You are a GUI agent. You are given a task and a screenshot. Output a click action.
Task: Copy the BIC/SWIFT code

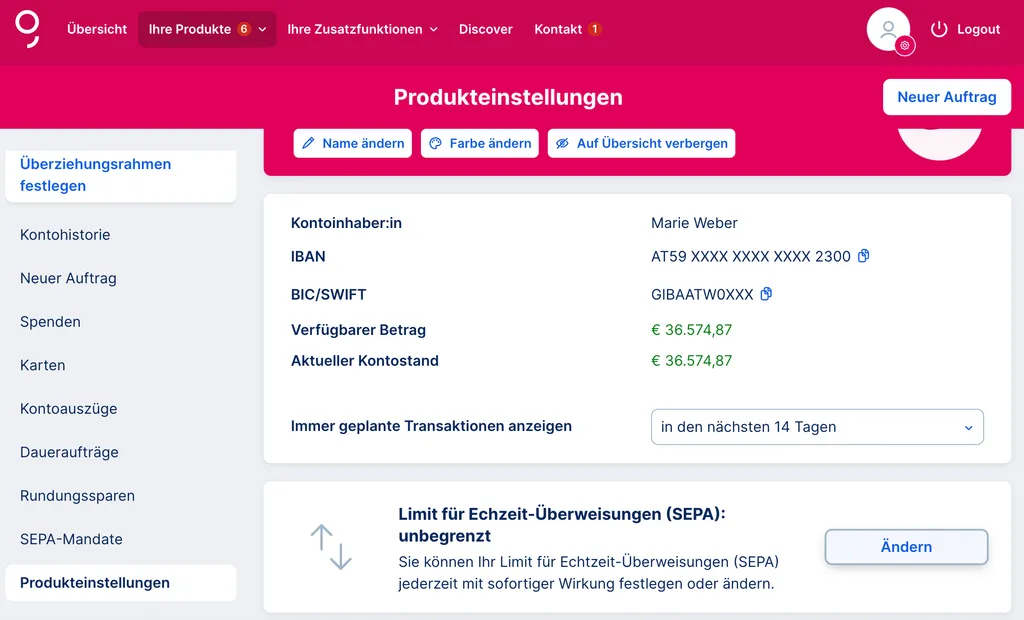click(x=767, y=294)
